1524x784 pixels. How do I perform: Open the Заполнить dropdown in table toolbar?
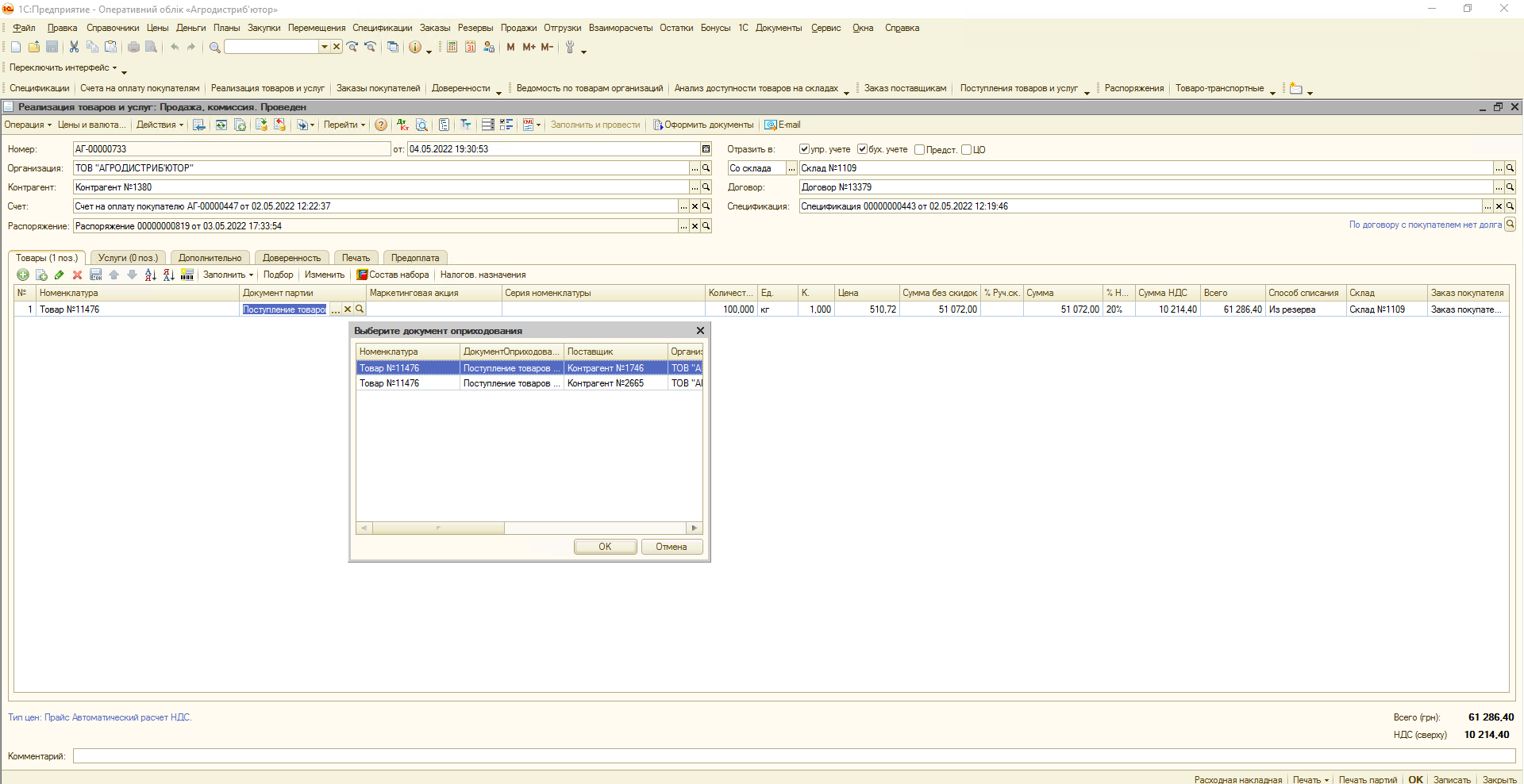point(228,275)
